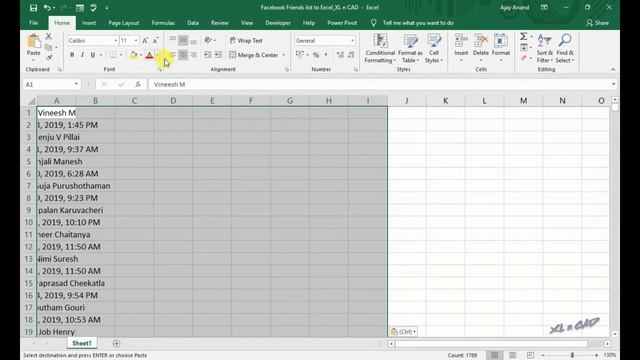
Task: Open the borders dropdown
Action: pos(121,55)
